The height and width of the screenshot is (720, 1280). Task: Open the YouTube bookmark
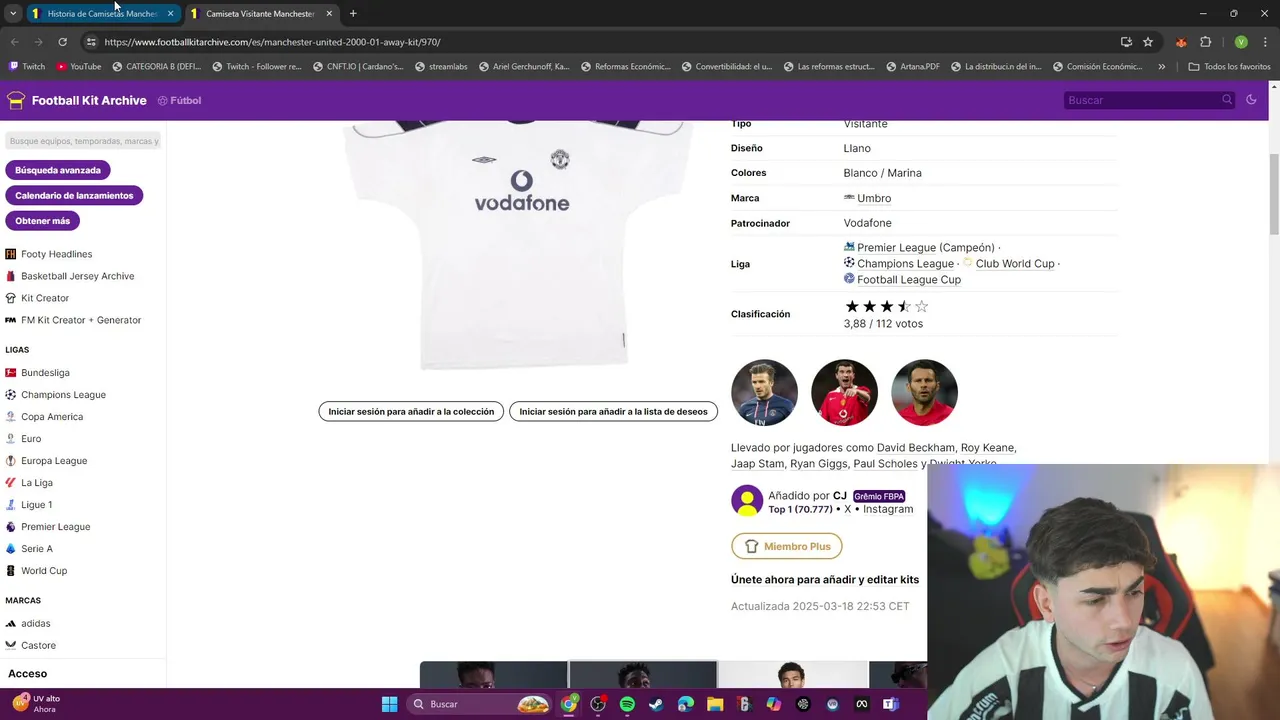tap(79, 67)
